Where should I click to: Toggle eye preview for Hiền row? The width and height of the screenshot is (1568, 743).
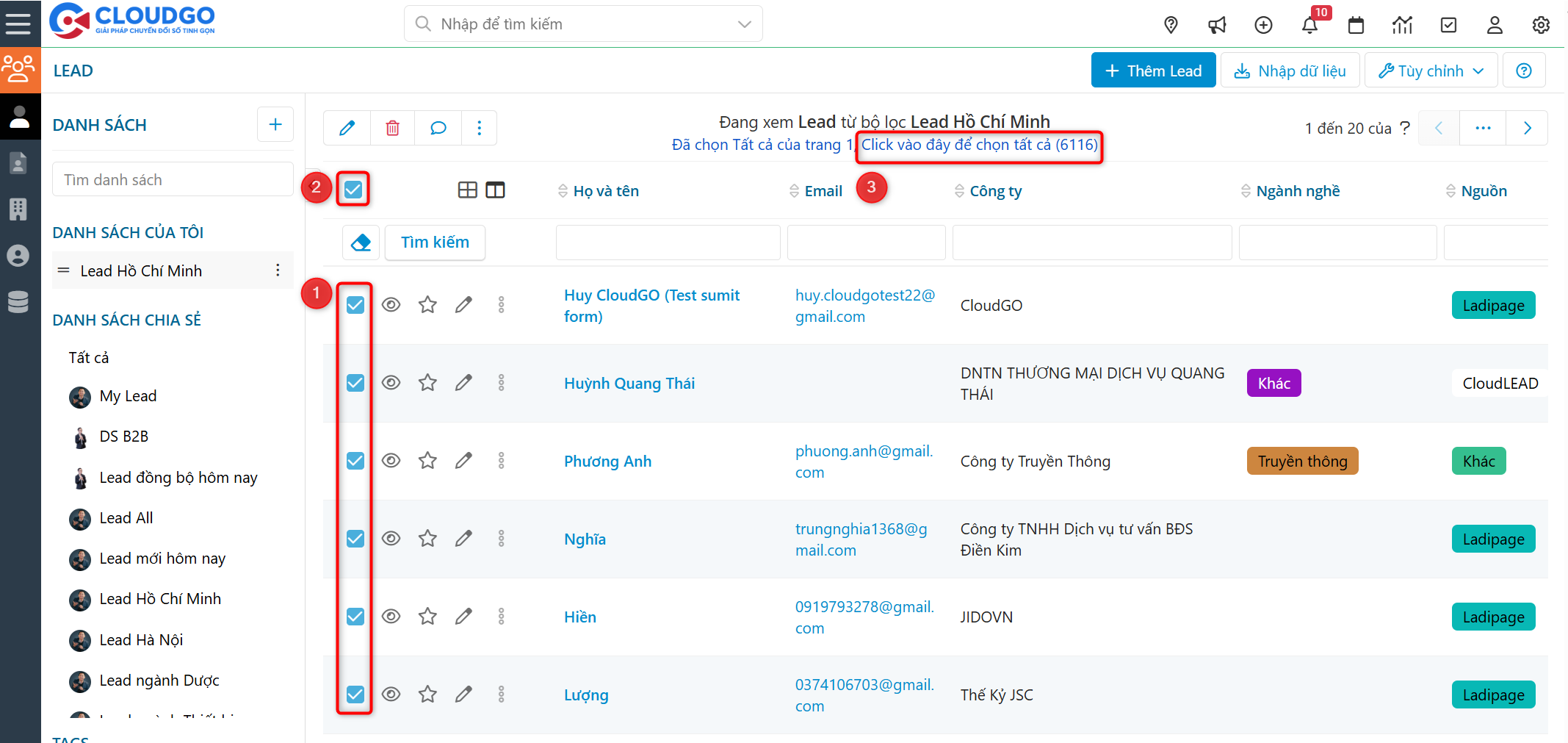[391, 617]
